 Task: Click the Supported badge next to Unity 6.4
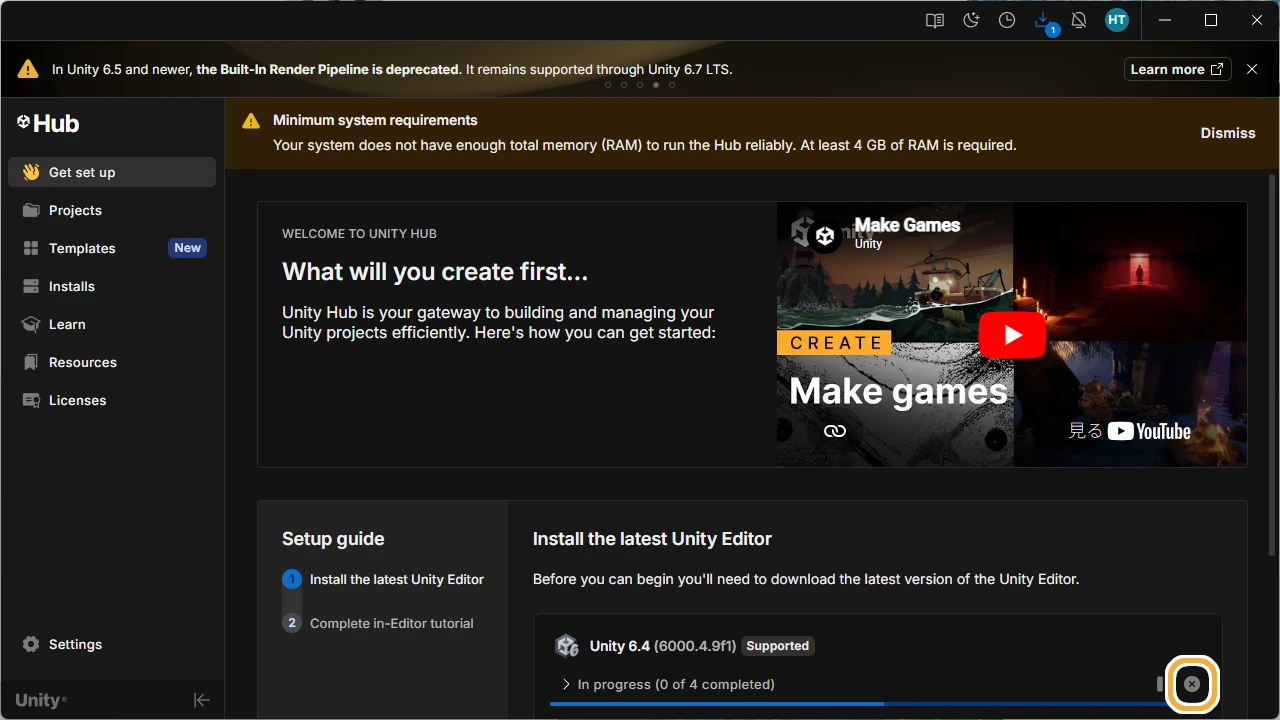778,646
